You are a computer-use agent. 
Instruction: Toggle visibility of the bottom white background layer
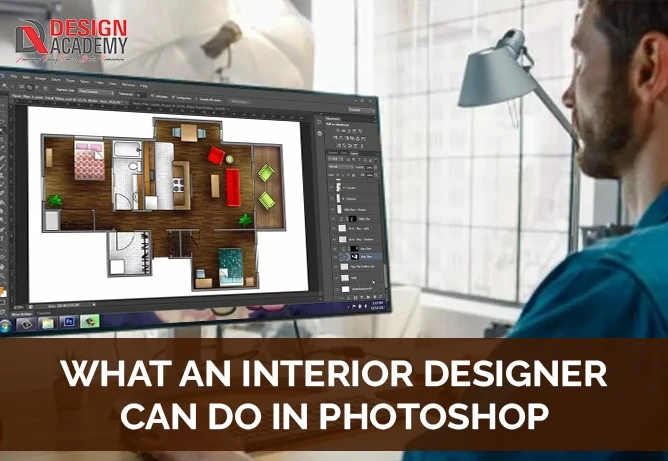[x=337, y=289]
